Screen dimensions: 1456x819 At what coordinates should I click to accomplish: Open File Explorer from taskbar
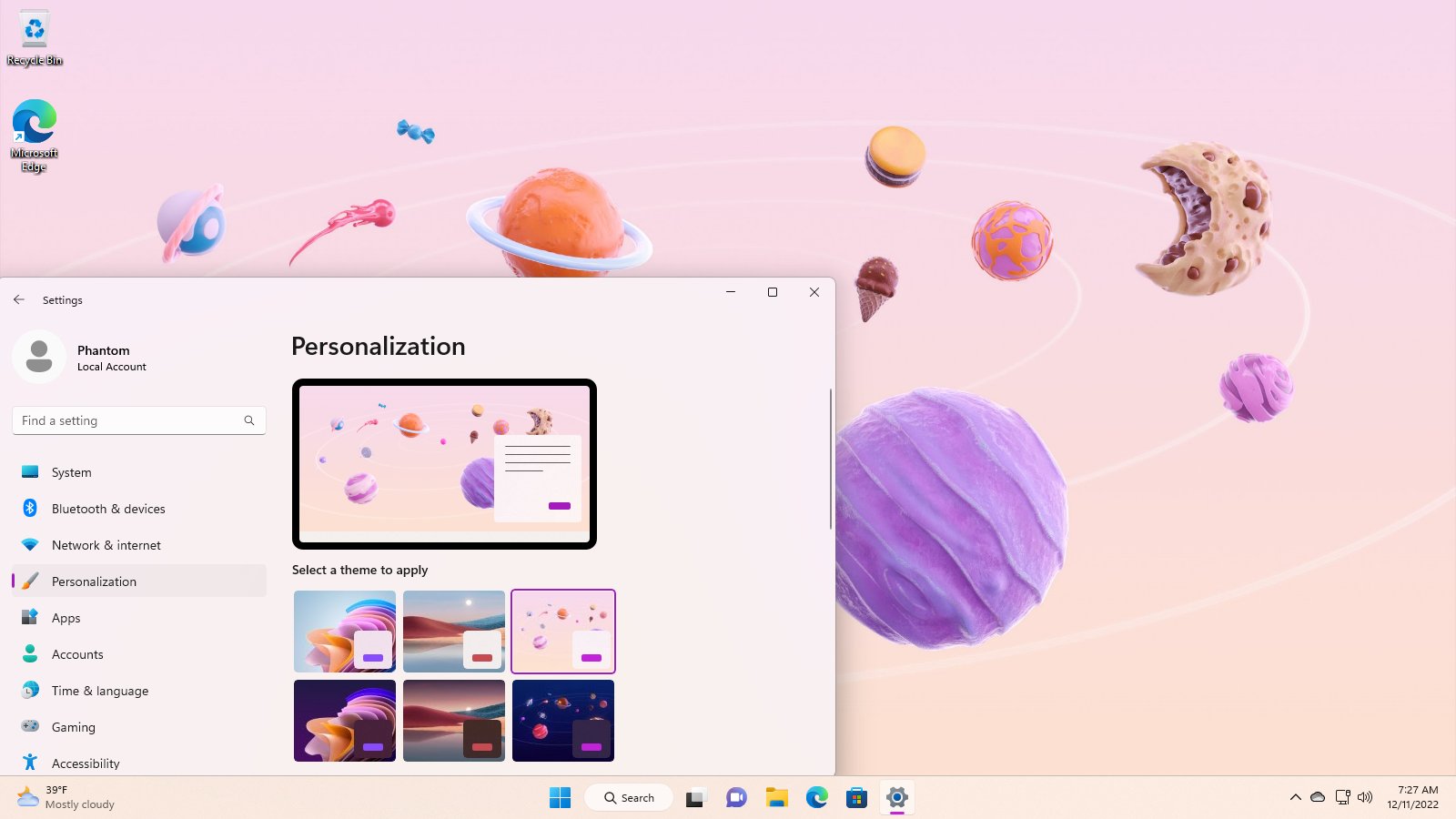click(776, 798)
